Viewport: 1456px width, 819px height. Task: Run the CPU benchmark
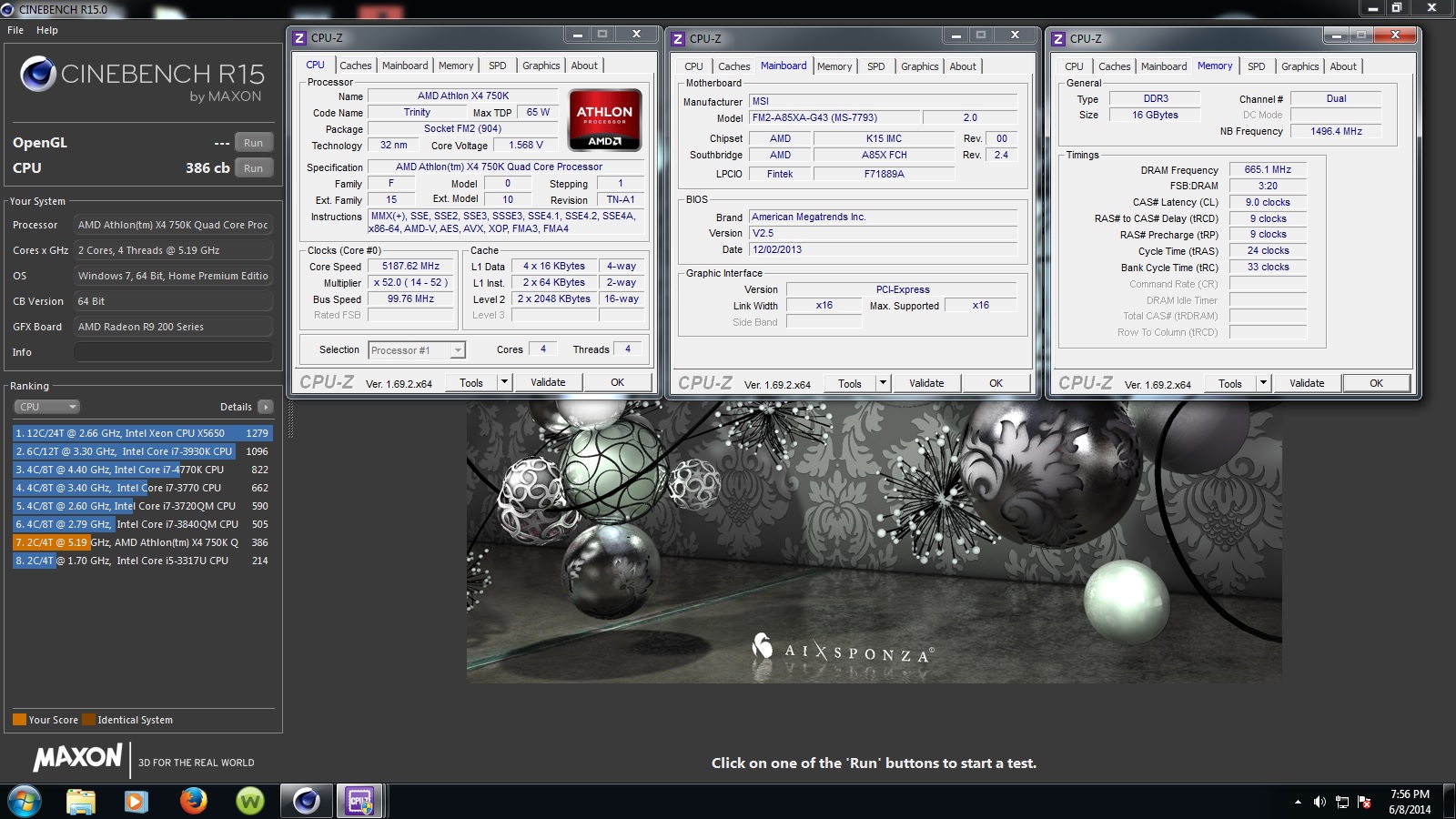(x=254, y=168)
